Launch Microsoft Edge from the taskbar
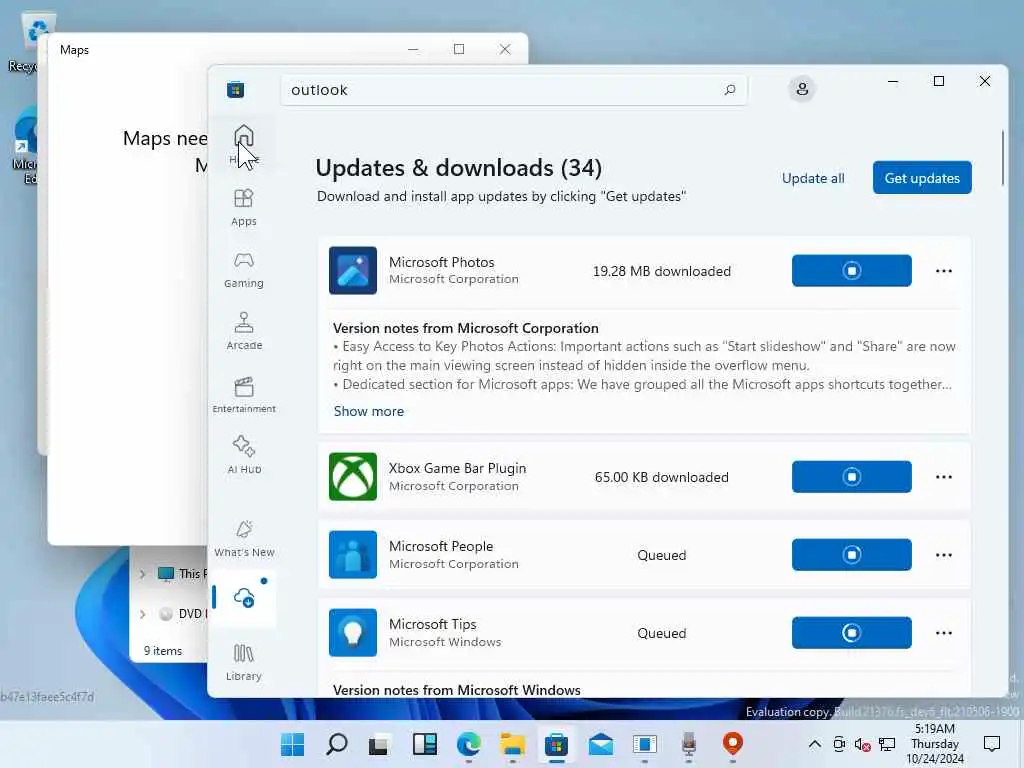Viewport: 1024px width, 768px height. click(468, 744)
